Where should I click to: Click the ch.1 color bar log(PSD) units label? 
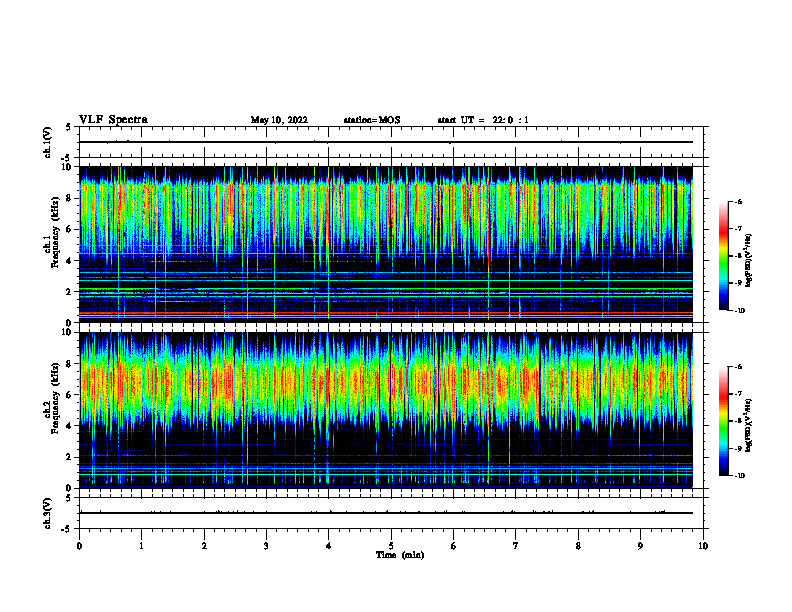click(749, 261)
